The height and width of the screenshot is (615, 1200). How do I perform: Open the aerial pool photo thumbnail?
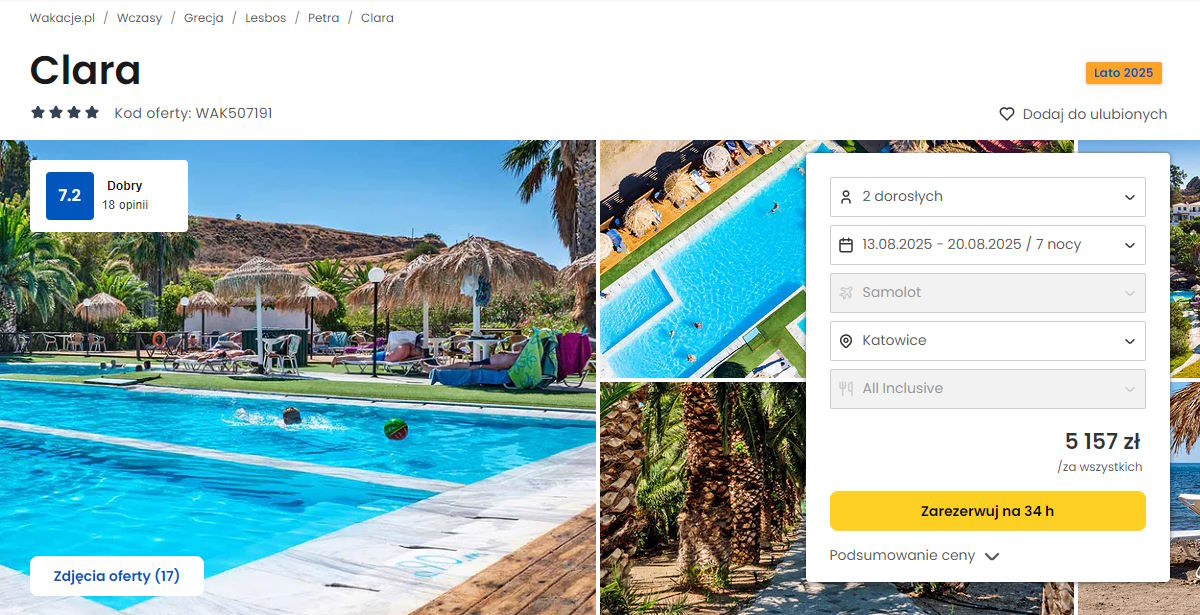pyautogui.click(x=702, y=259)
